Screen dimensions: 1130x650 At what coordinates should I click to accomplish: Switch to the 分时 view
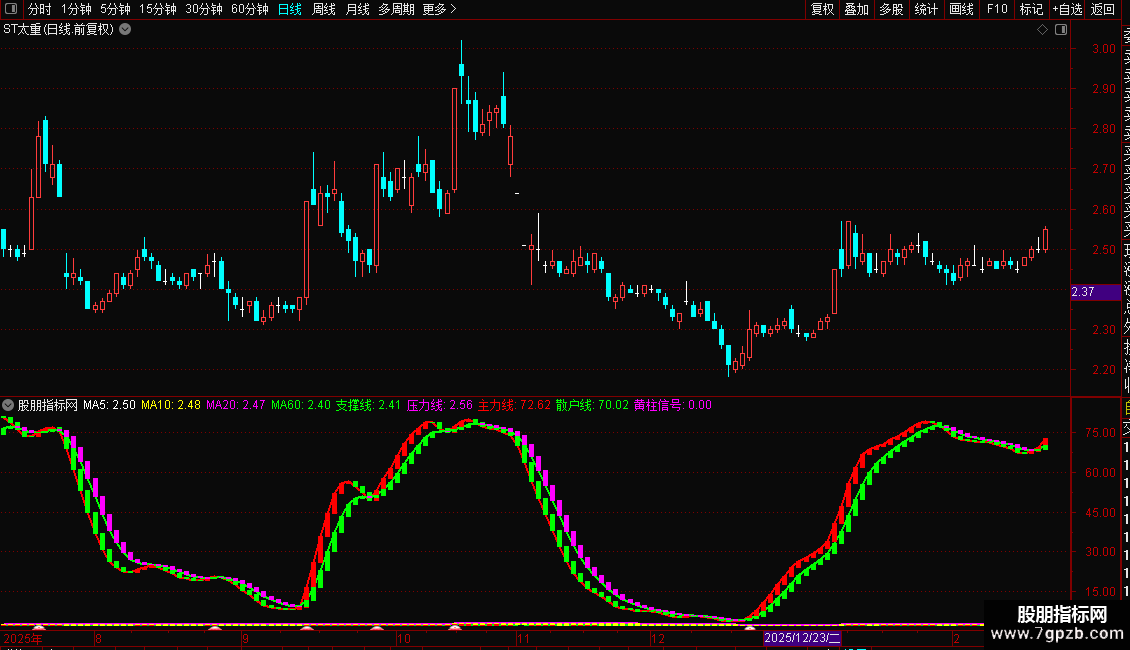coord(40,9)
